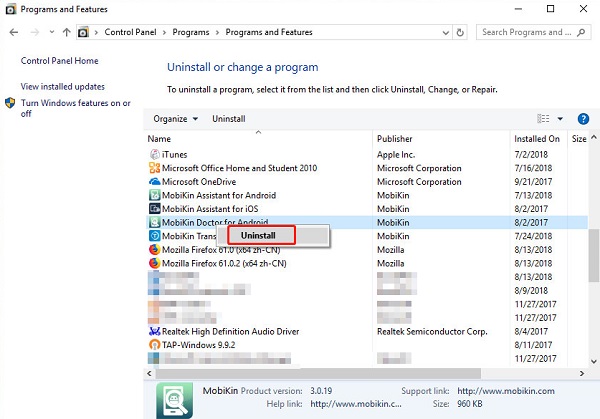
Task: Click Realtek Semiconductor Corp. publisher cell
Action: [432, 331]
